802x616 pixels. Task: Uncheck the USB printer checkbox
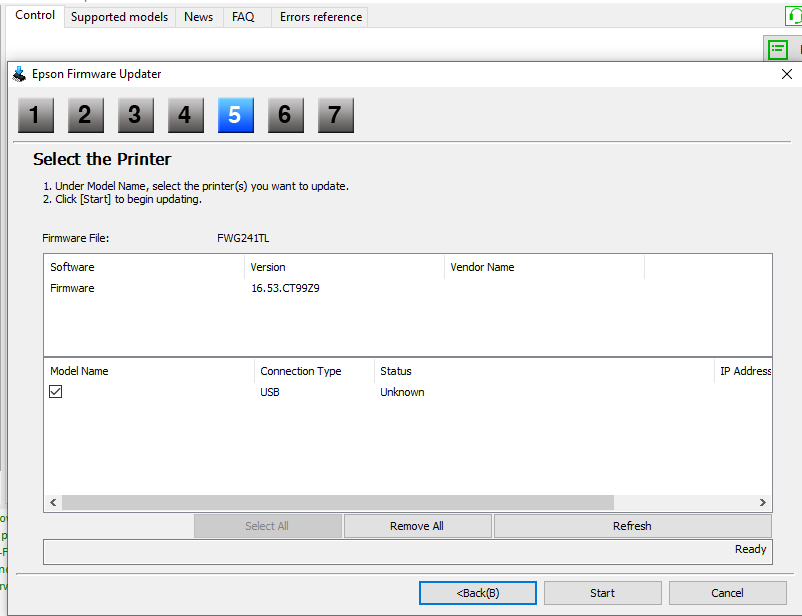coord(56,392)
